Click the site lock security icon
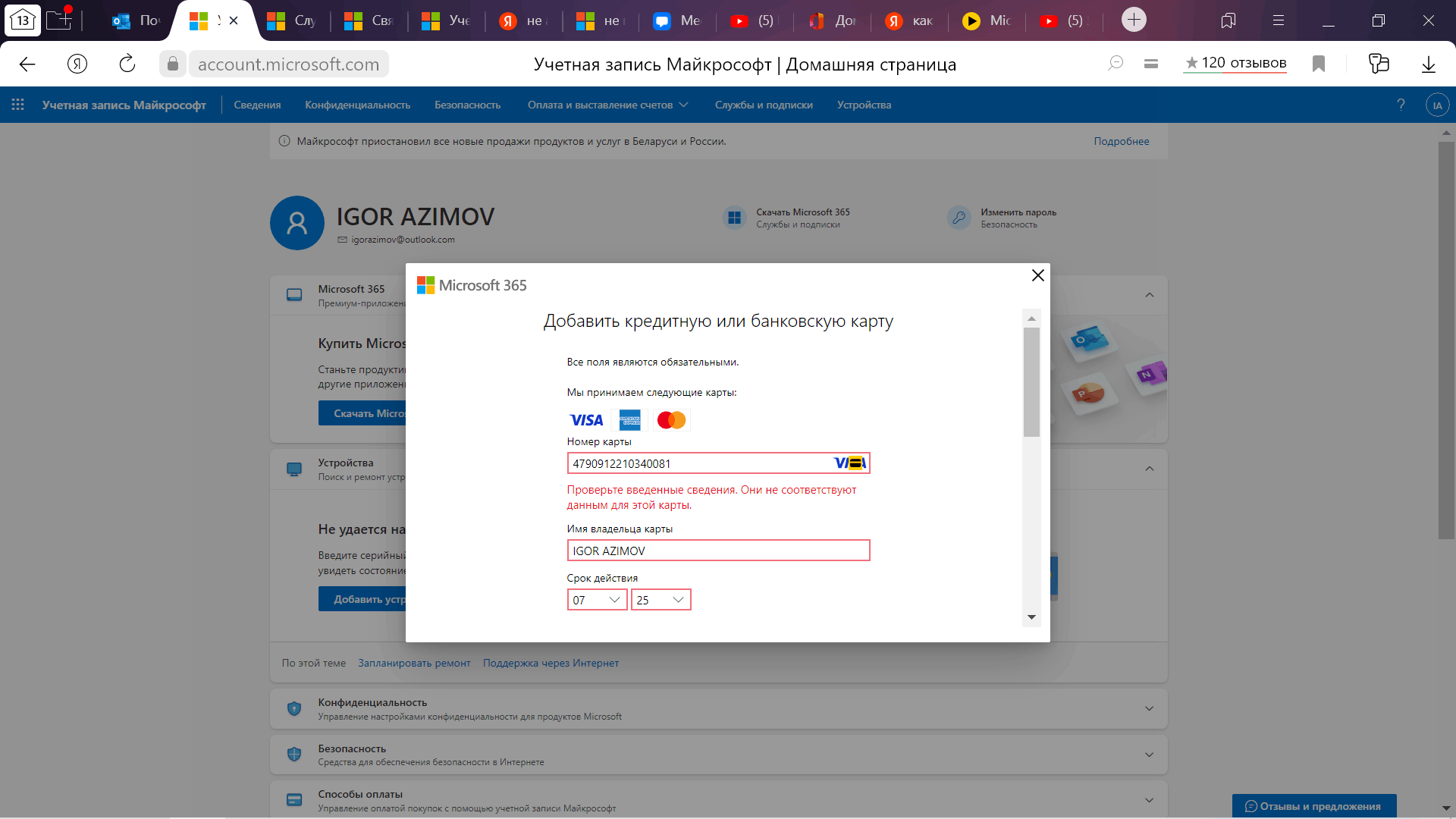This screenshot has height=819, width=1456. pyautogui.click(x=173, y=64)
